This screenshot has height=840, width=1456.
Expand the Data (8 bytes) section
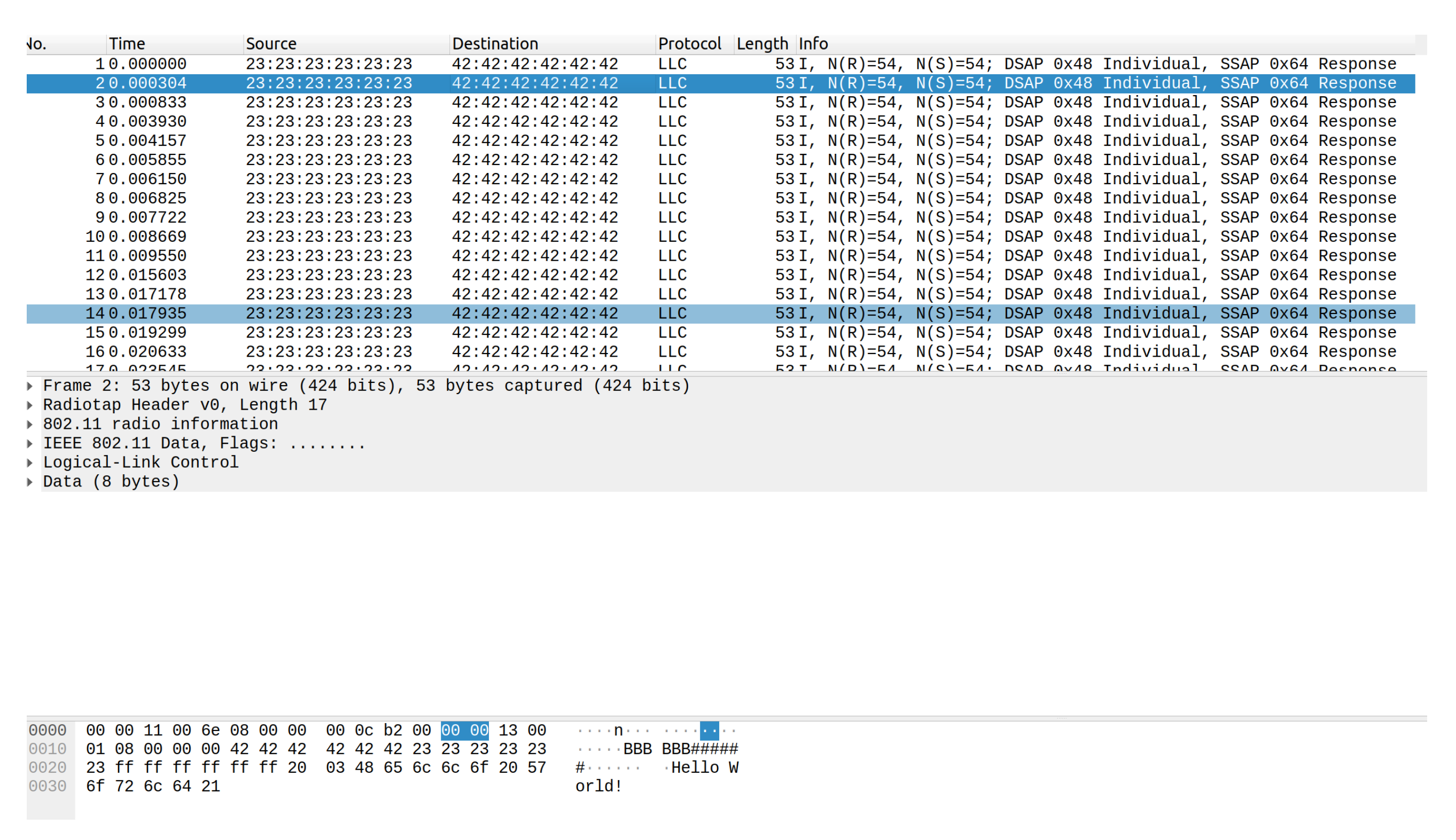point(30,482)
